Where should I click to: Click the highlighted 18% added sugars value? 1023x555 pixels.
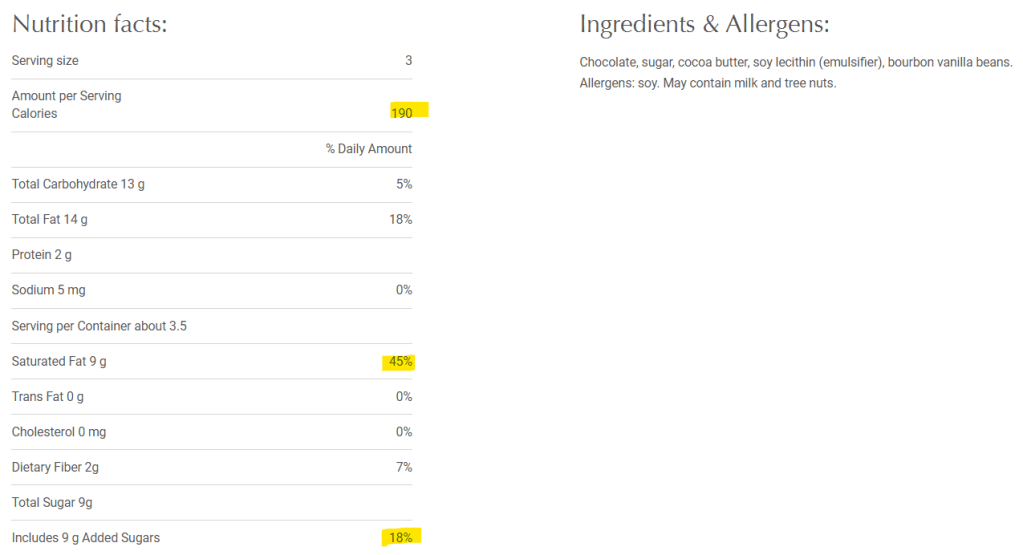pos(401,538)
